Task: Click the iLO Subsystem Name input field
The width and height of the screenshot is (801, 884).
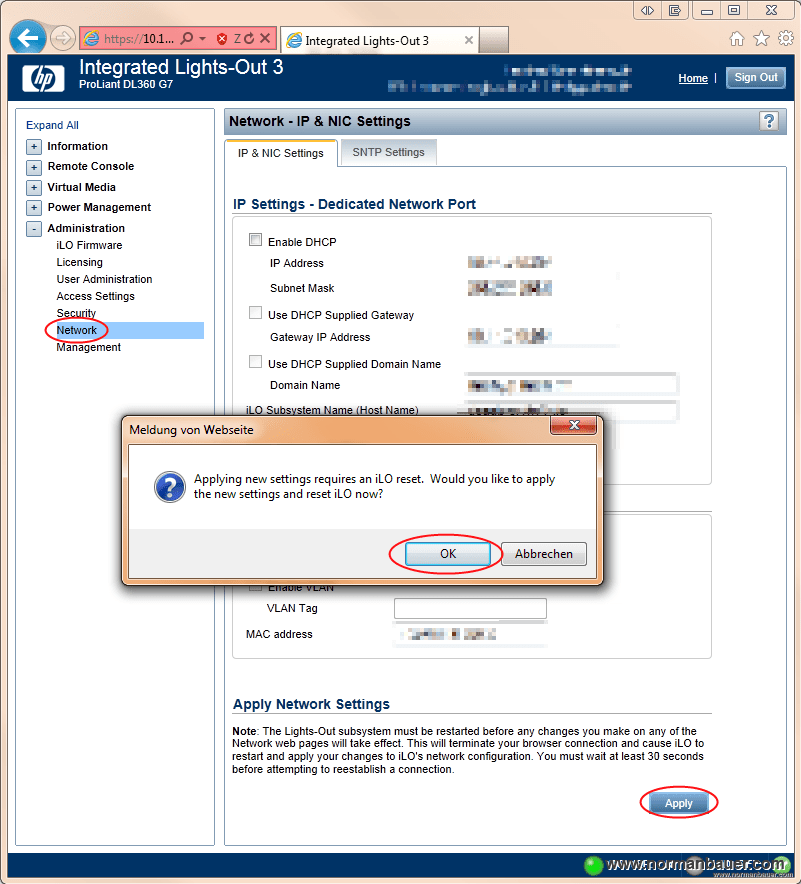Action: pyautogui.click(x=570, y=410)
